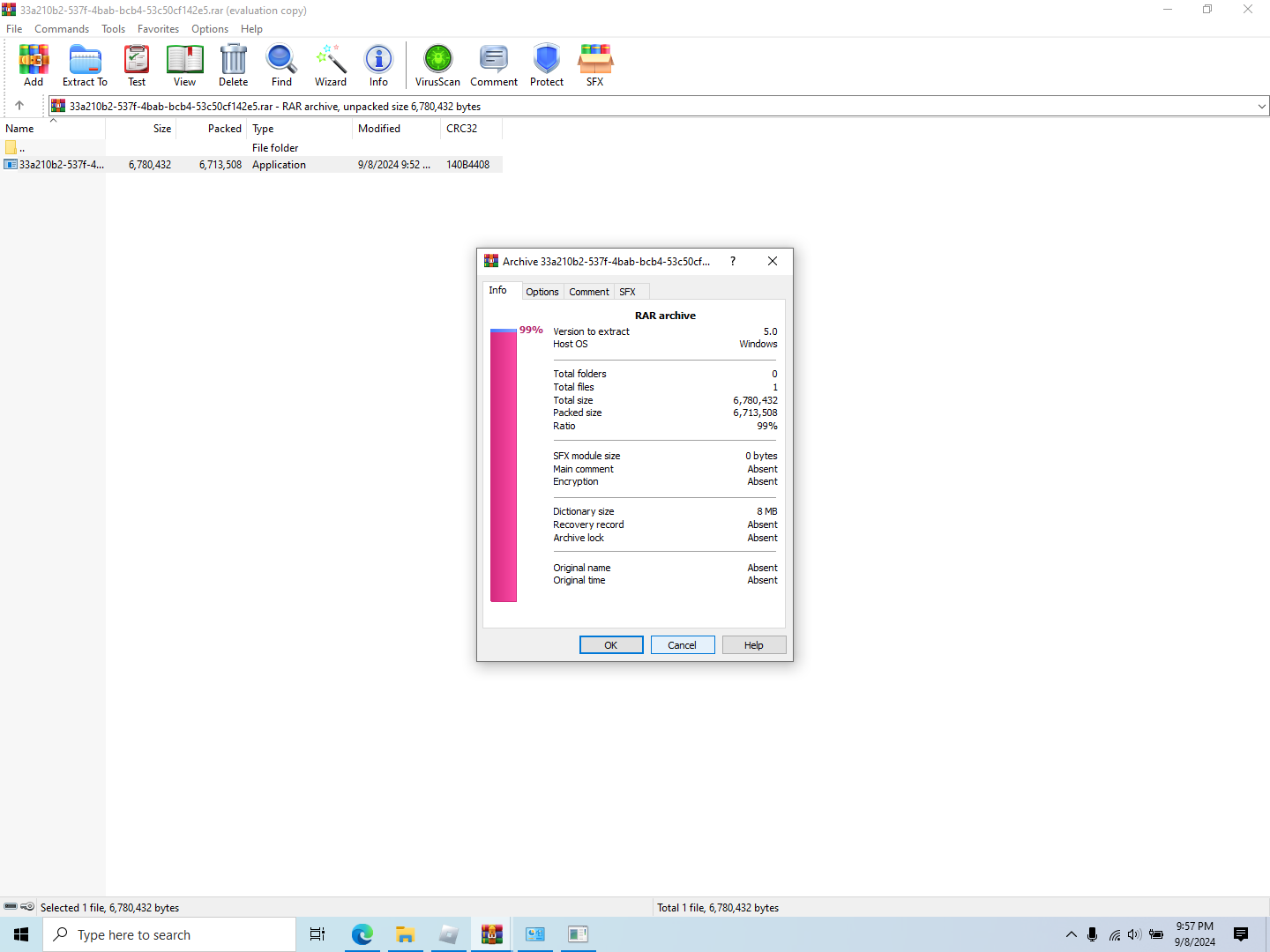1270x952 pixels.
Task: Click the status bar drive icon
Action: (11, 906)
